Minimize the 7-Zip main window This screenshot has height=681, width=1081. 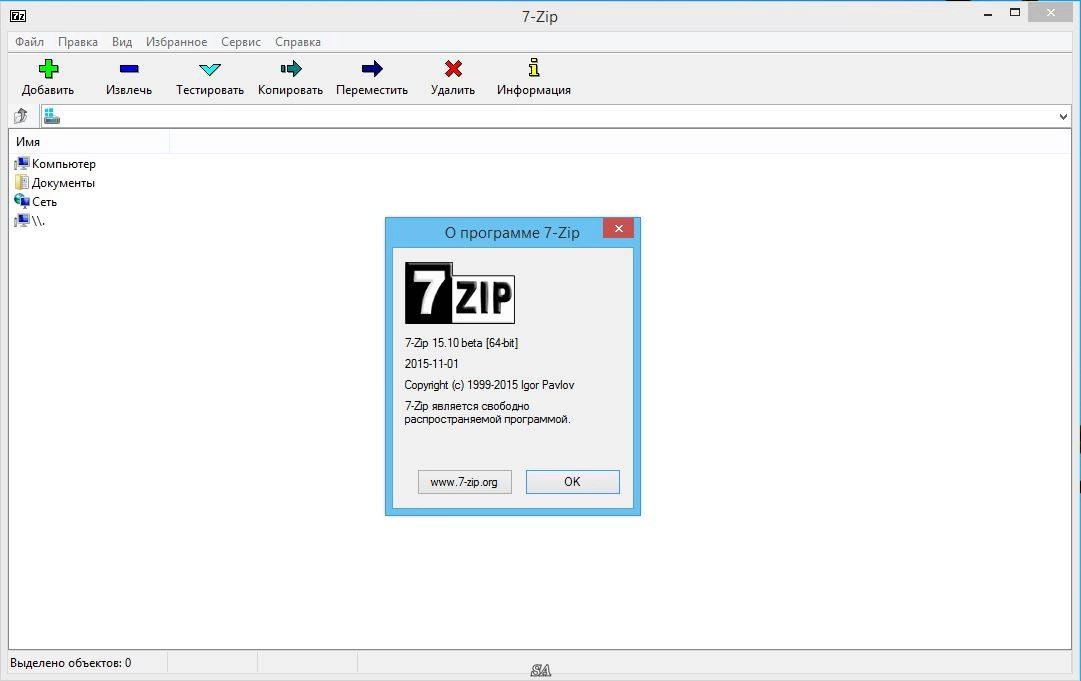[988, 13]
